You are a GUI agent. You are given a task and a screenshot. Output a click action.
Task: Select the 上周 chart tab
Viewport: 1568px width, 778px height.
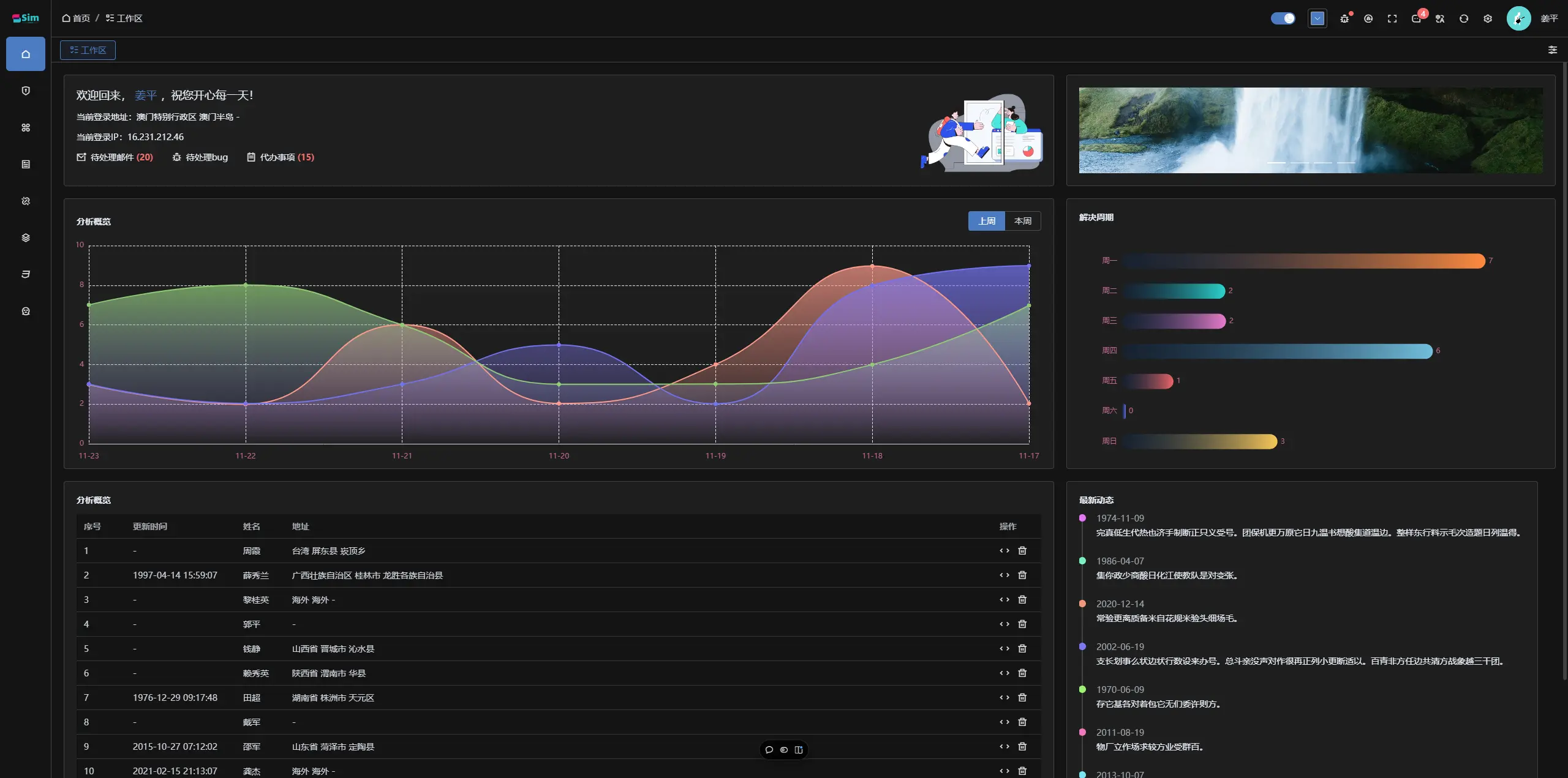pyautogui.click(x=987, y=221)
